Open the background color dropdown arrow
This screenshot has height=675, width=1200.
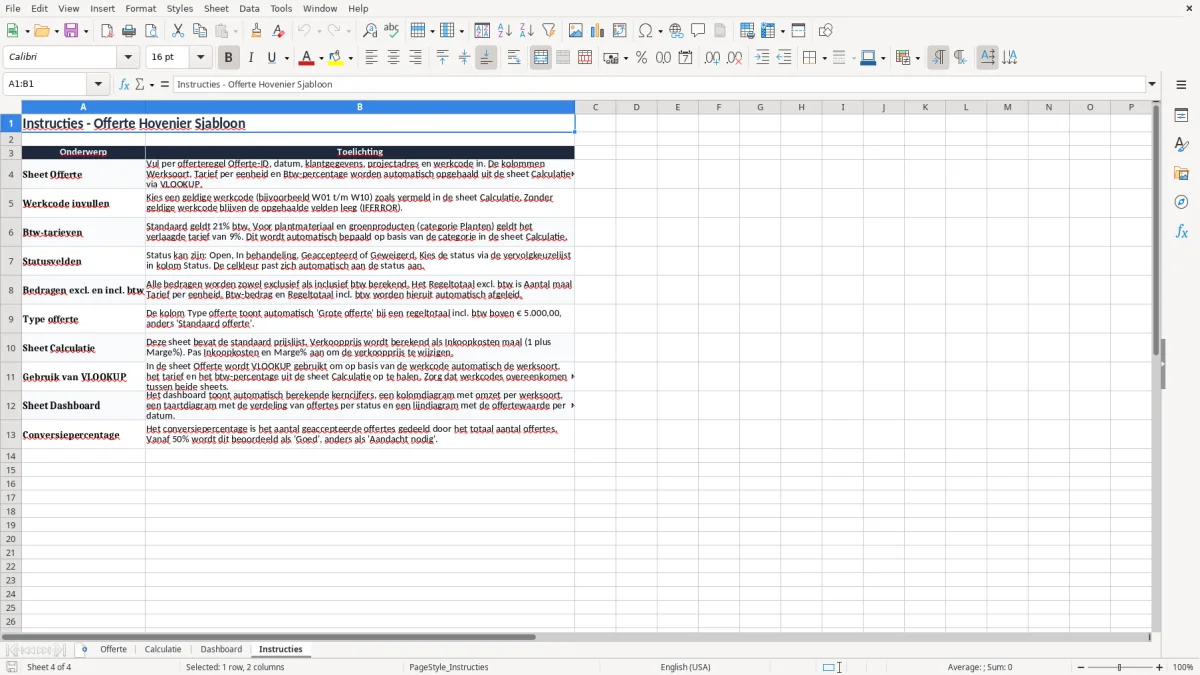(350, 58)
